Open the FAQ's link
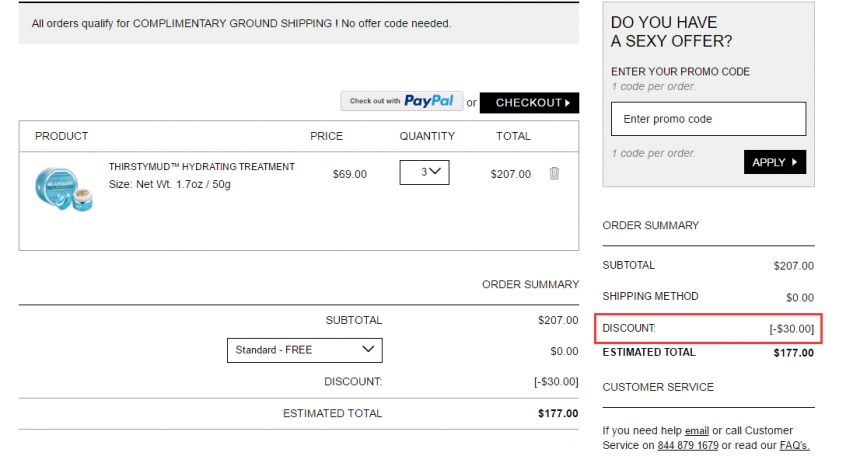Screen dimensions: 860x456 794,446
